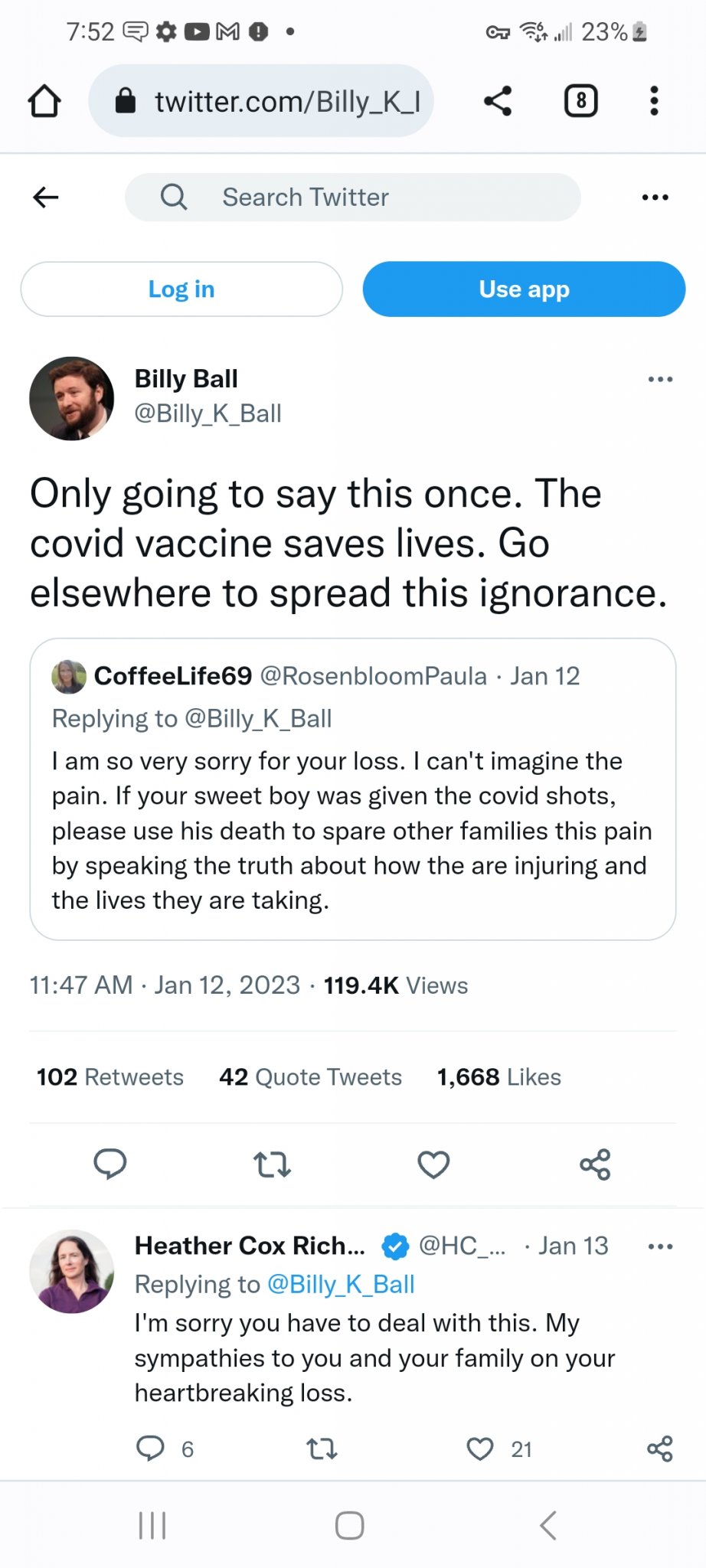Retweet Heather Cox Richardson's reply
The image size is (706, 1568).
(322, 1449)
